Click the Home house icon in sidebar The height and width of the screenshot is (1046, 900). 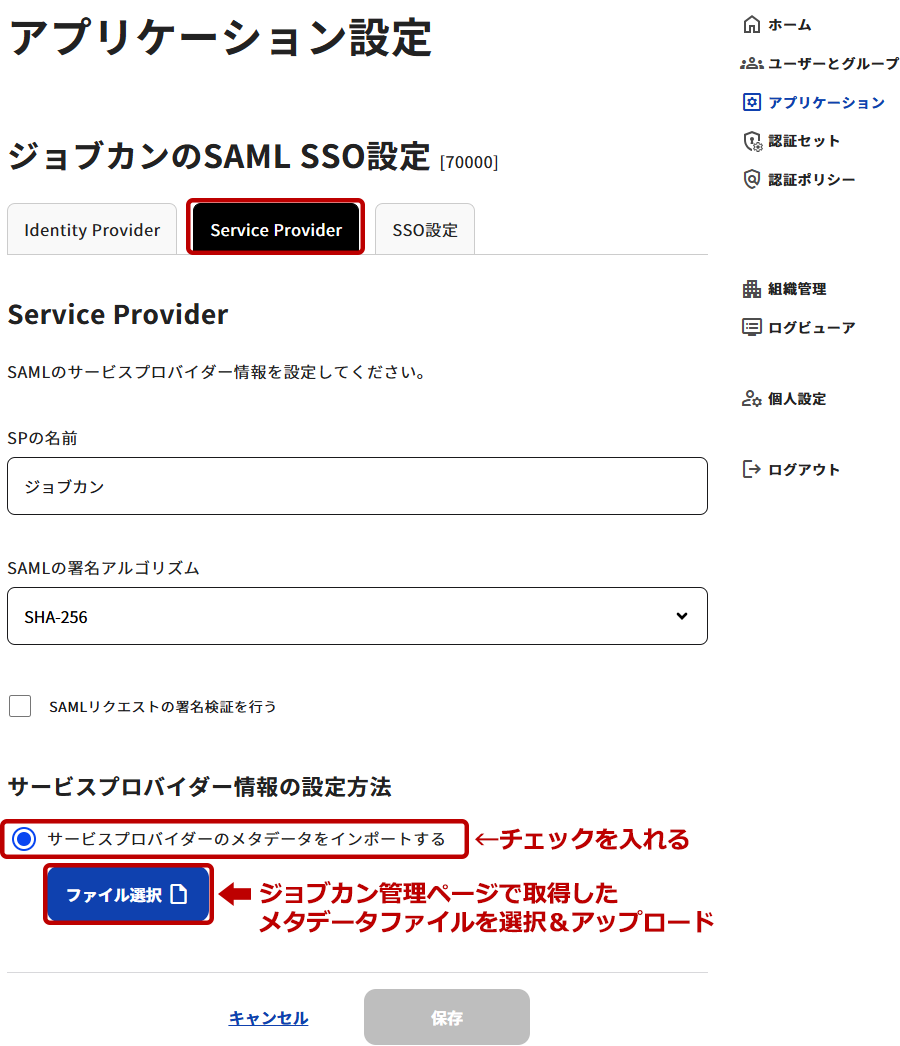point(752,25)
